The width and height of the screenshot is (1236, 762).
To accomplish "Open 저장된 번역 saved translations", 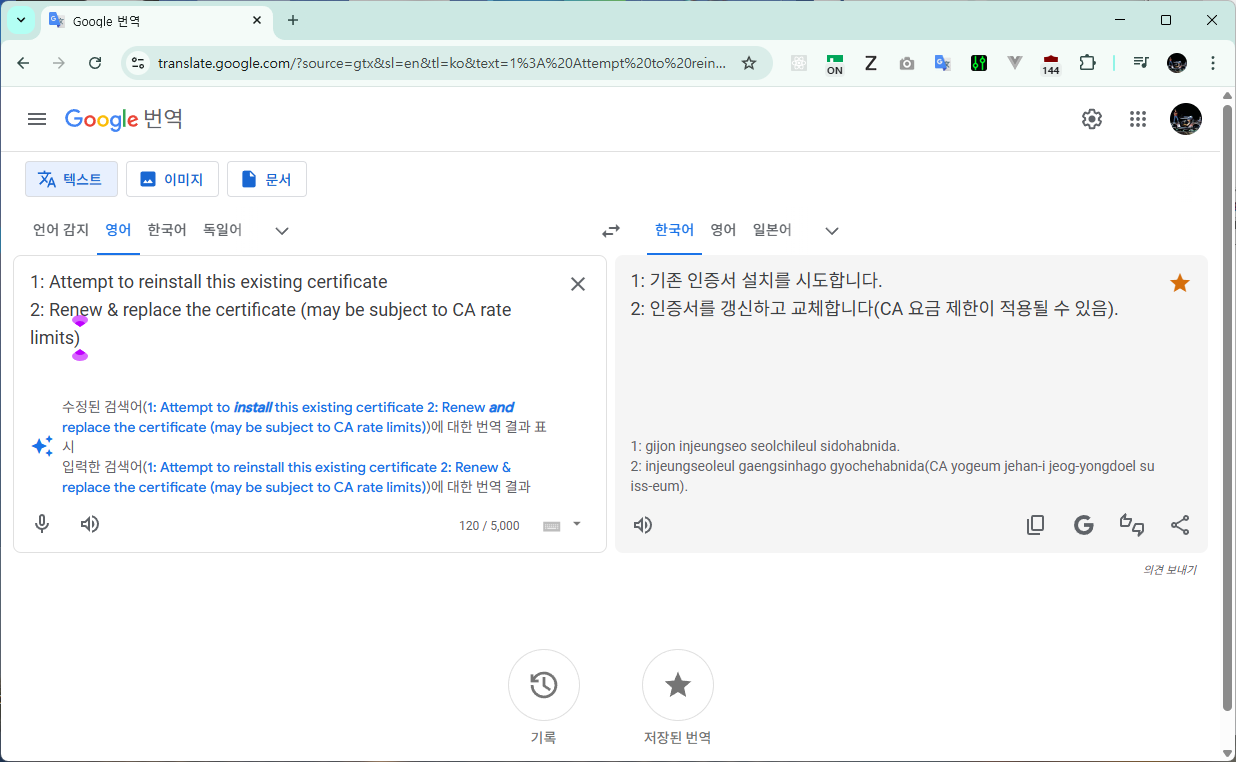I will pyautogui.click(x=678, y=685).
